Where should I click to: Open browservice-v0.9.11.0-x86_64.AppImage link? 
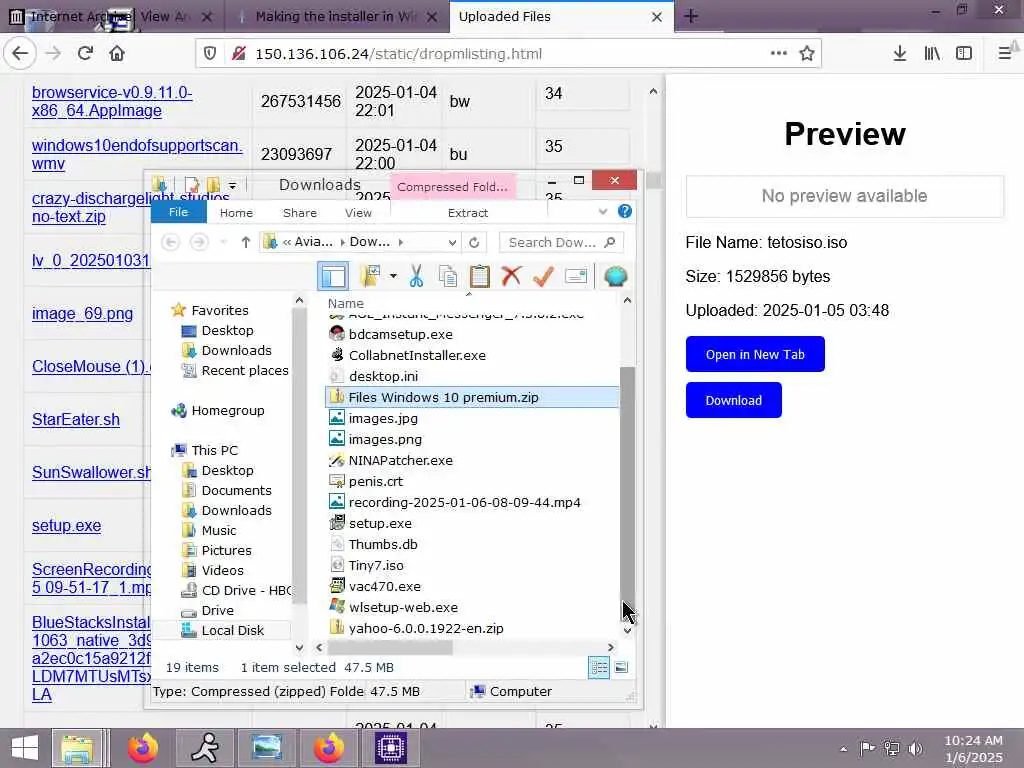click(x=112, y=101)
